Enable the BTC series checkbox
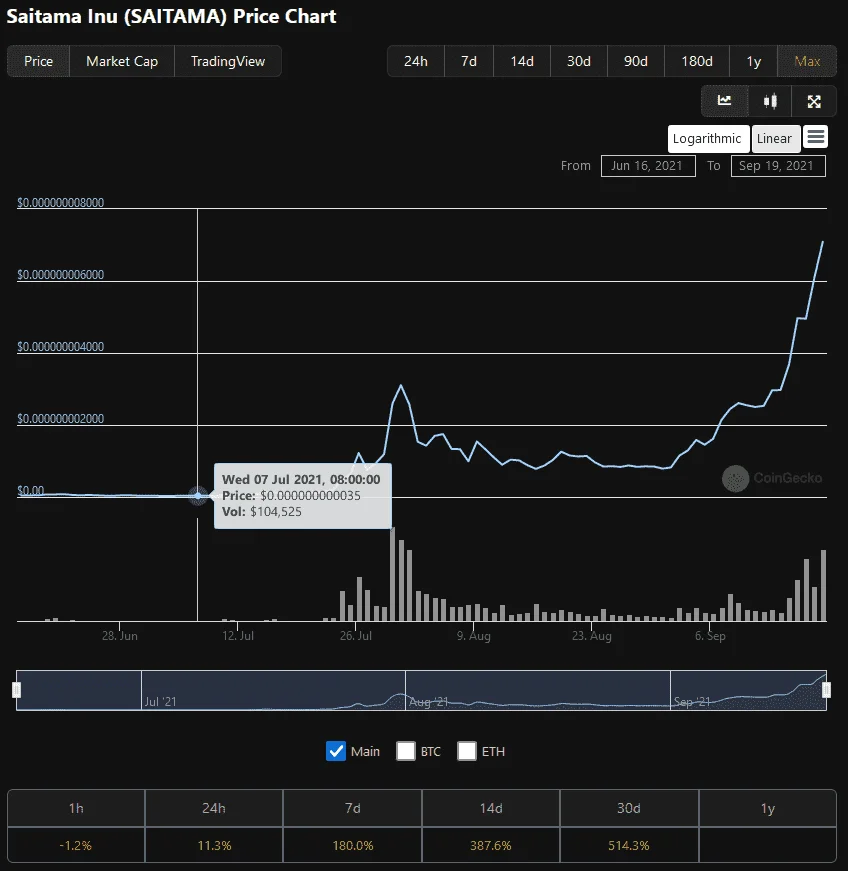The image size is (848, 871). 406,751
